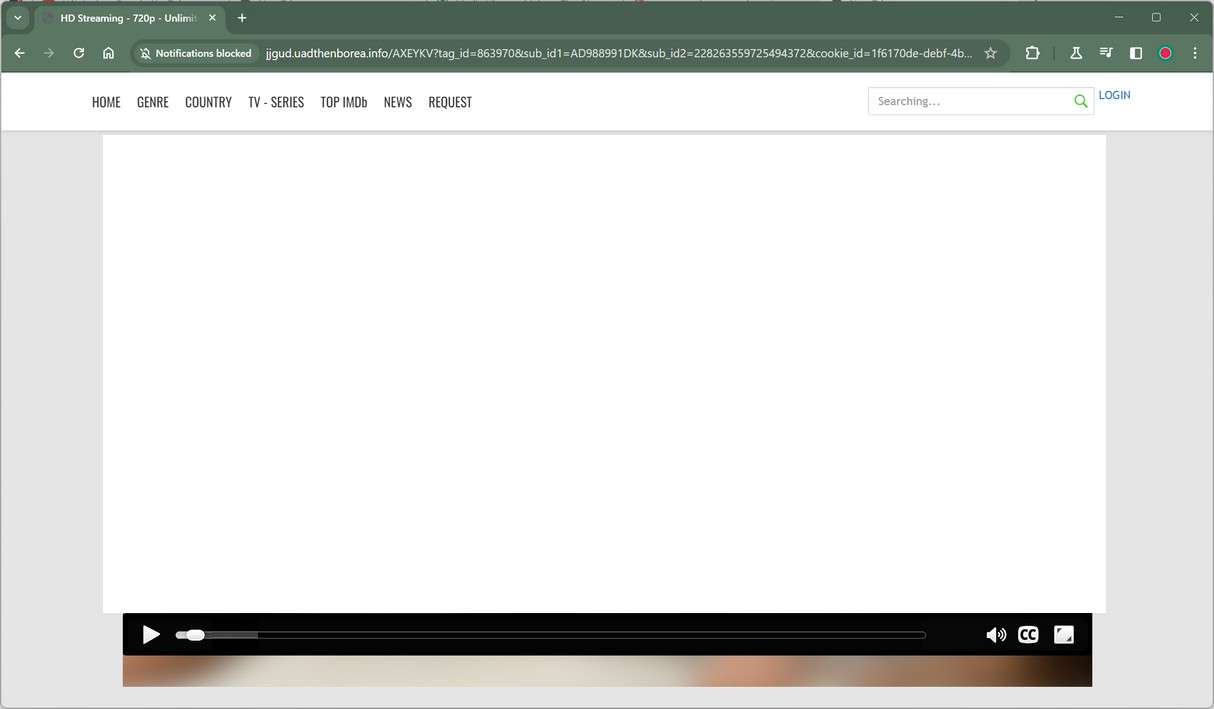1214x709 pixels.
Task: Toggle the reading list panel icon
Action: pos(1106,53)
